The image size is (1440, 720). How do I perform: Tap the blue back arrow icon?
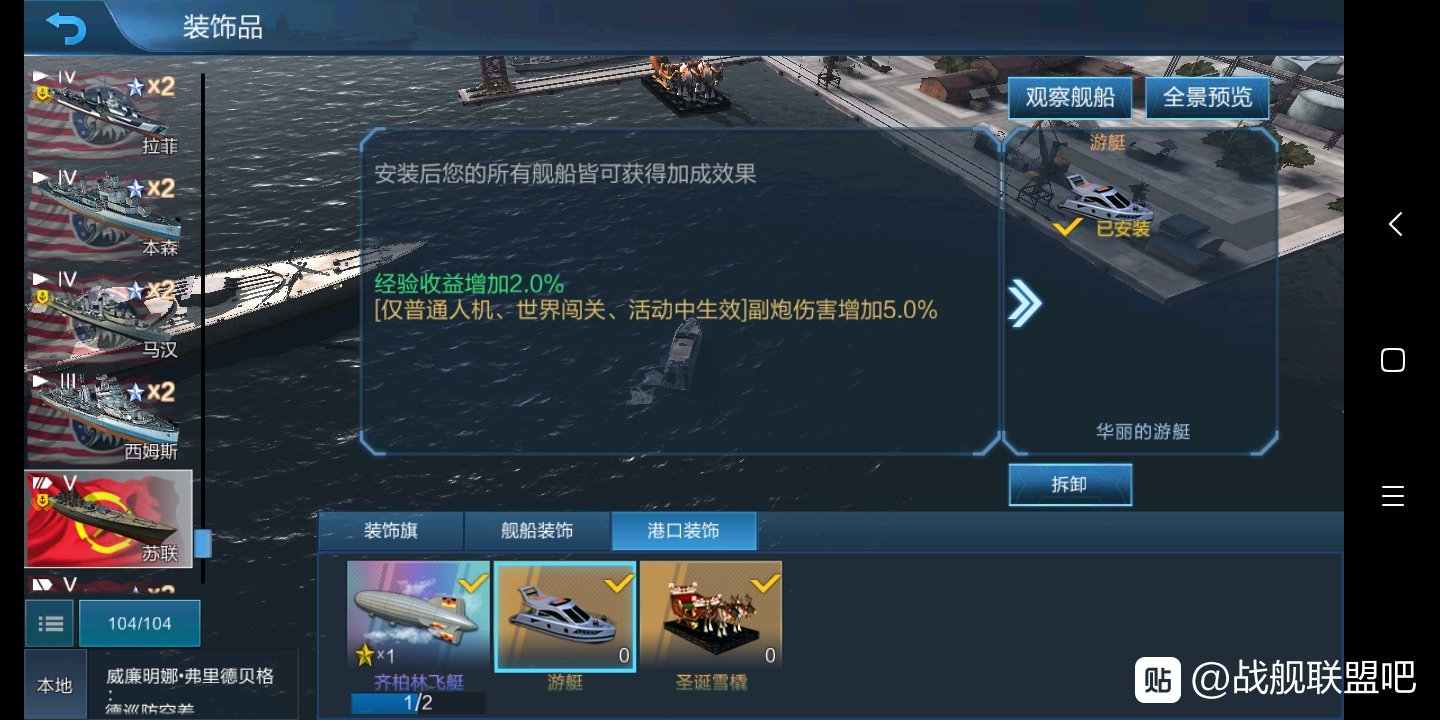(x=66, y=28)
